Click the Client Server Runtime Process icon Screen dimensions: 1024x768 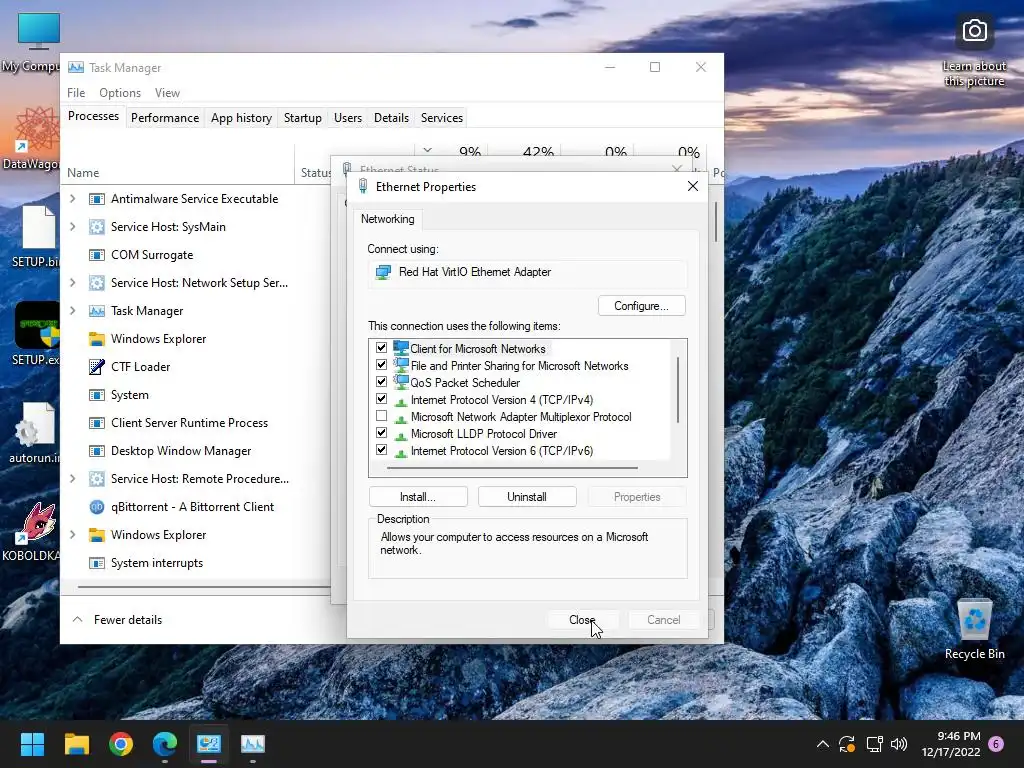click(97, 423)
